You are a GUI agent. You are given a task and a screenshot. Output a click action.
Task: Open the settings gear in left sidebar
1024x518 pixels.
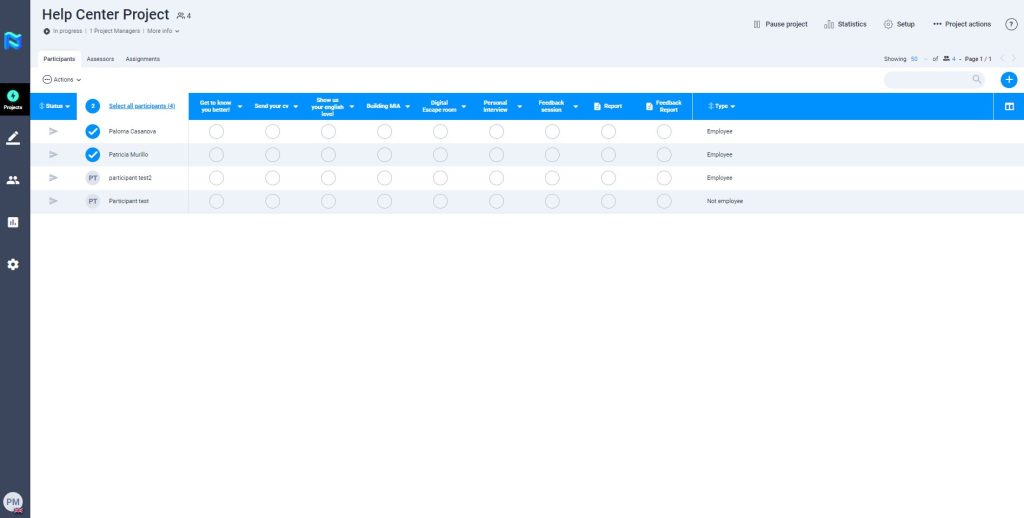tap(13, 264)
